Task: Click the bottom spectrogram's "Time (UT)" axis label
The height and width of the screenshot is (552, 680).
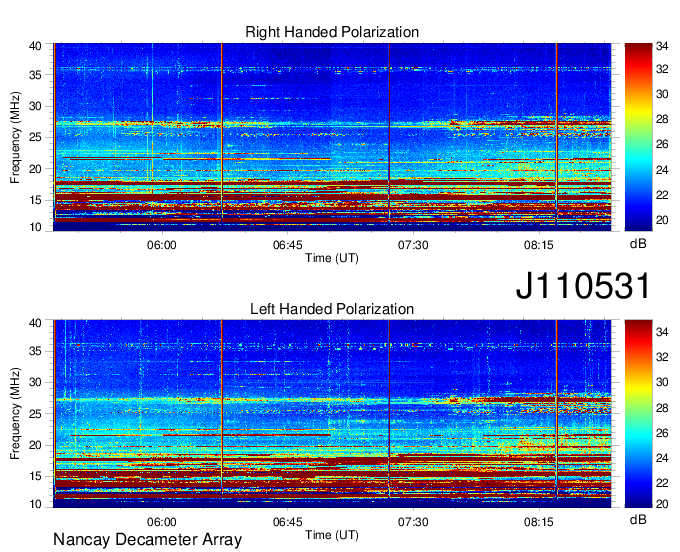Action: [332, 535]
